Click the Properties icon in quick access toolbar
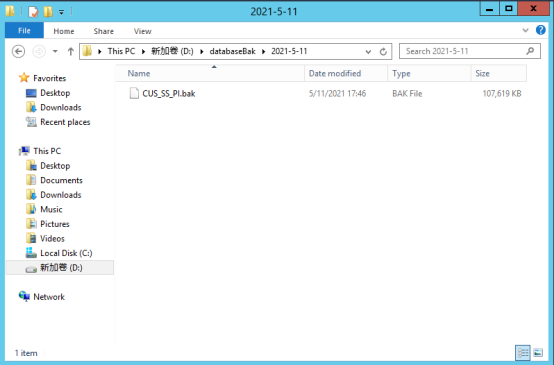The image size is (554, 365). click(x=33, y=12)
